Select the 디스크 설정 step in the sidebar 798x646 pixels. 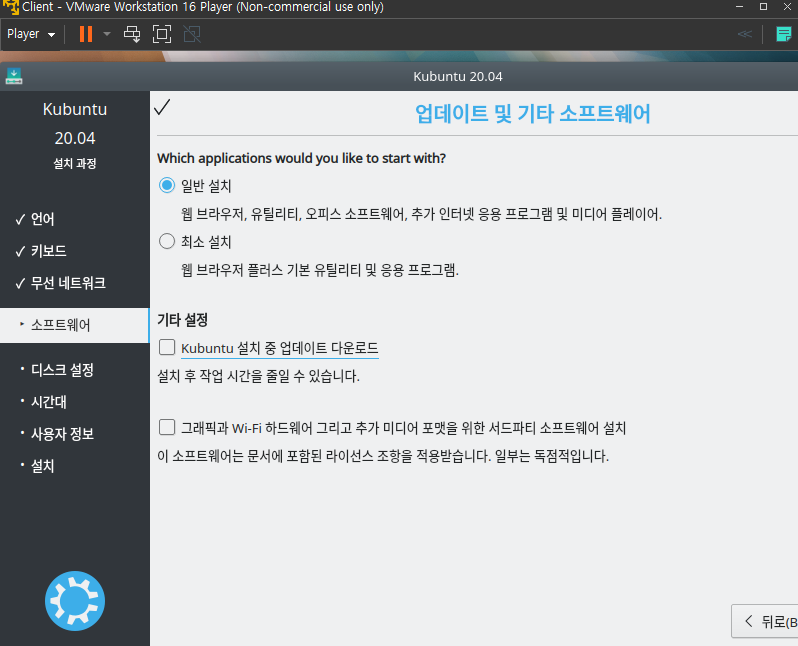point(62,370)
